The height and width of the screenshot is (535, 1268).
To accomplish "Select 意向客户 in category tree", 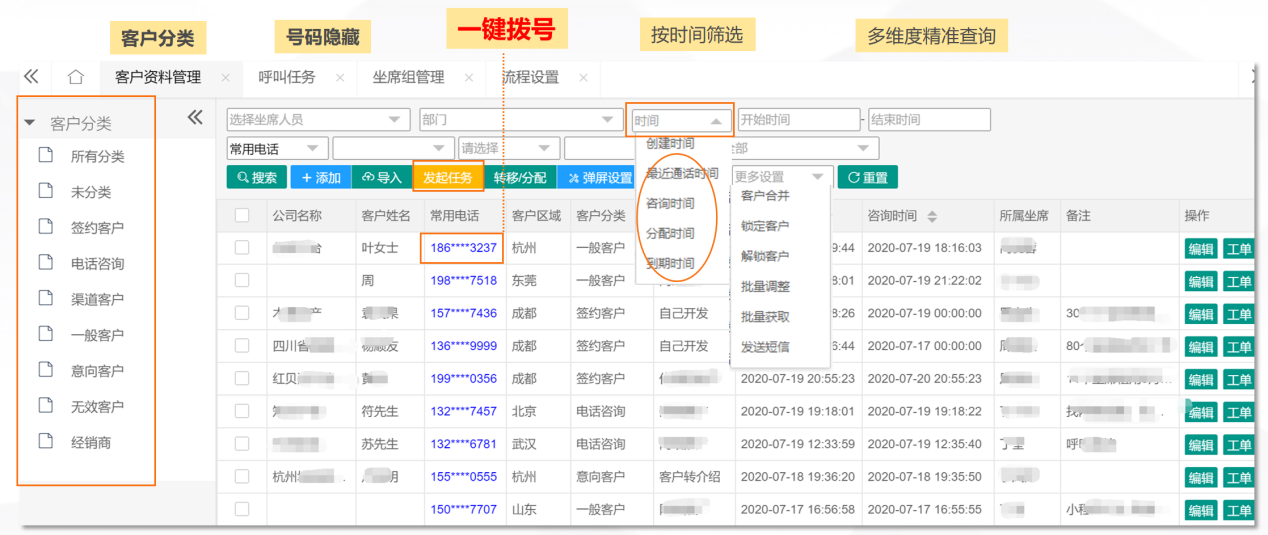I will click(97, 370).
